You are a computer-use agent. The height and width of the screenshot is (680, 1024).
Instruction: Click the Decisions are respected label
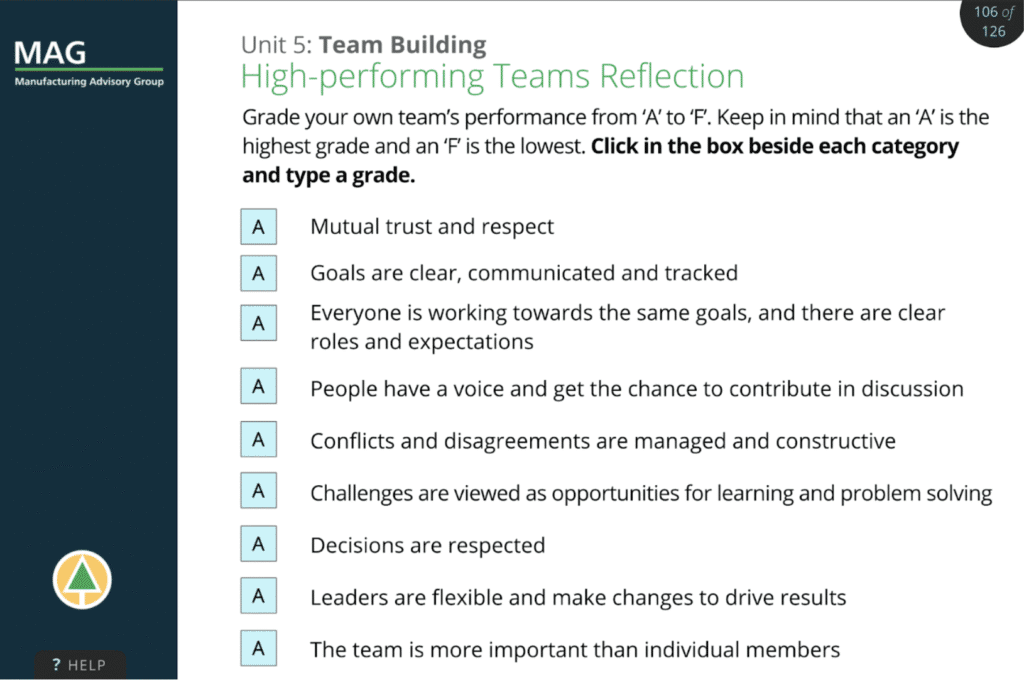coord(428,545)
